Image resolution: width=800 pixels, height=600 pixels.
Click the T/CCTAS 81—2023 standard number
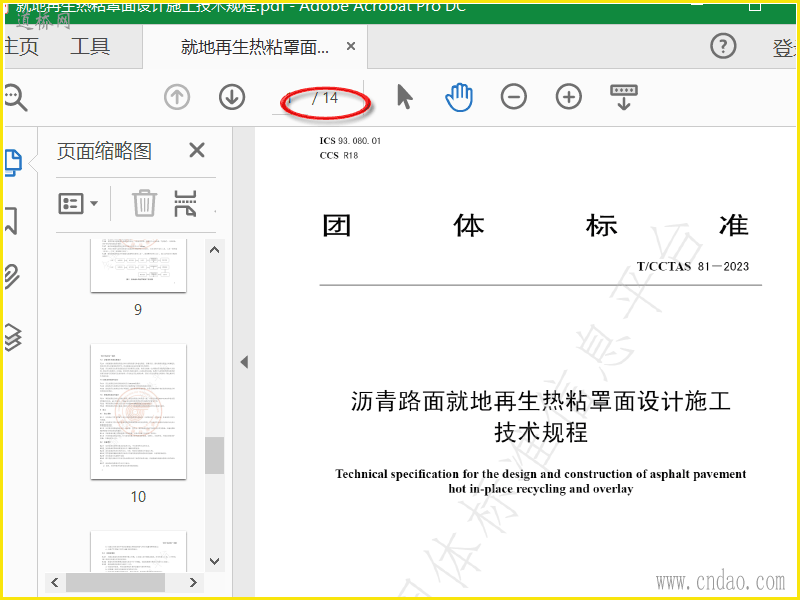pos(692,266)
